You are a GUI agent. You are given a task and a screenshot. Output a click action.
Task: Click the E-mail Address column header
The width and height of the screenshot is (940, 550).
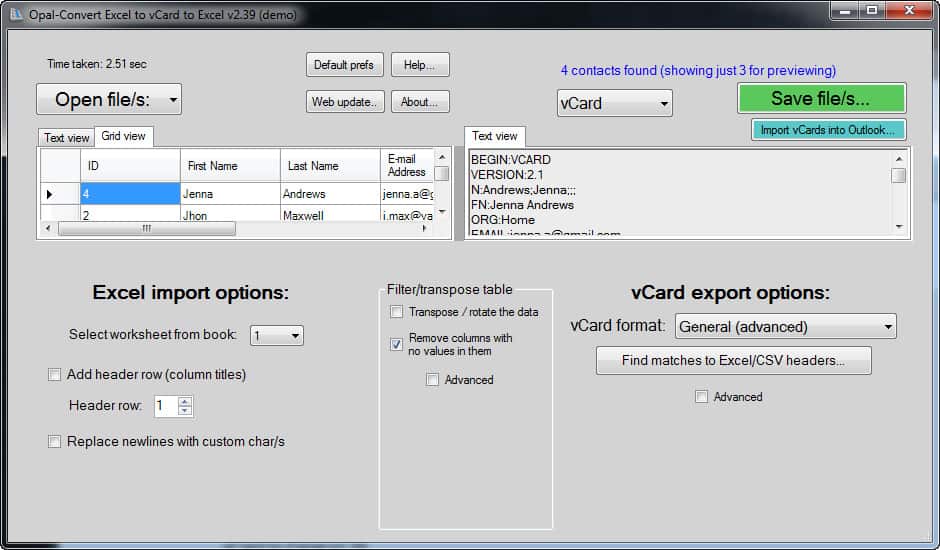407,166
